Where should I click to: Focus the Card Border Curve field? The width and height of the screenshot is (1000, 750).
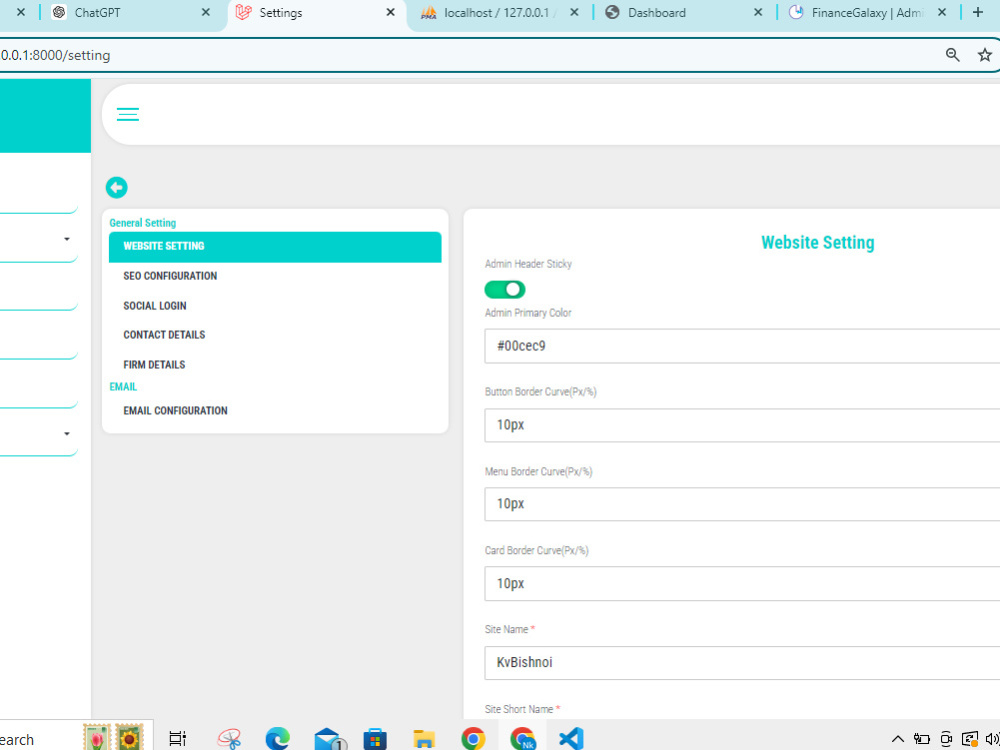click(742, 584)
